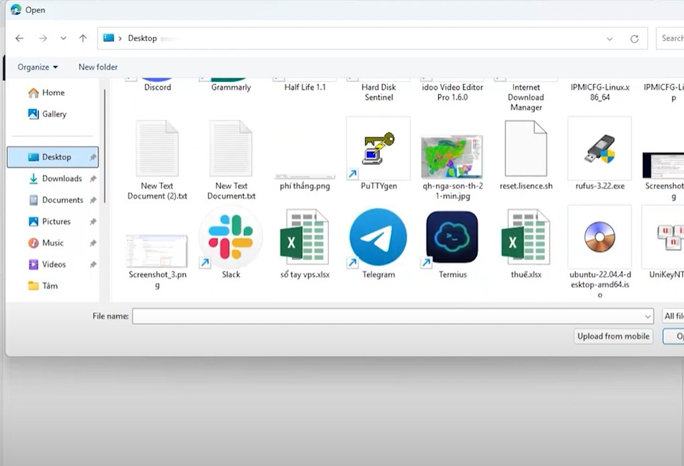Select the ubuntu-22.04.4 ISO disc icon

(599, 238)
